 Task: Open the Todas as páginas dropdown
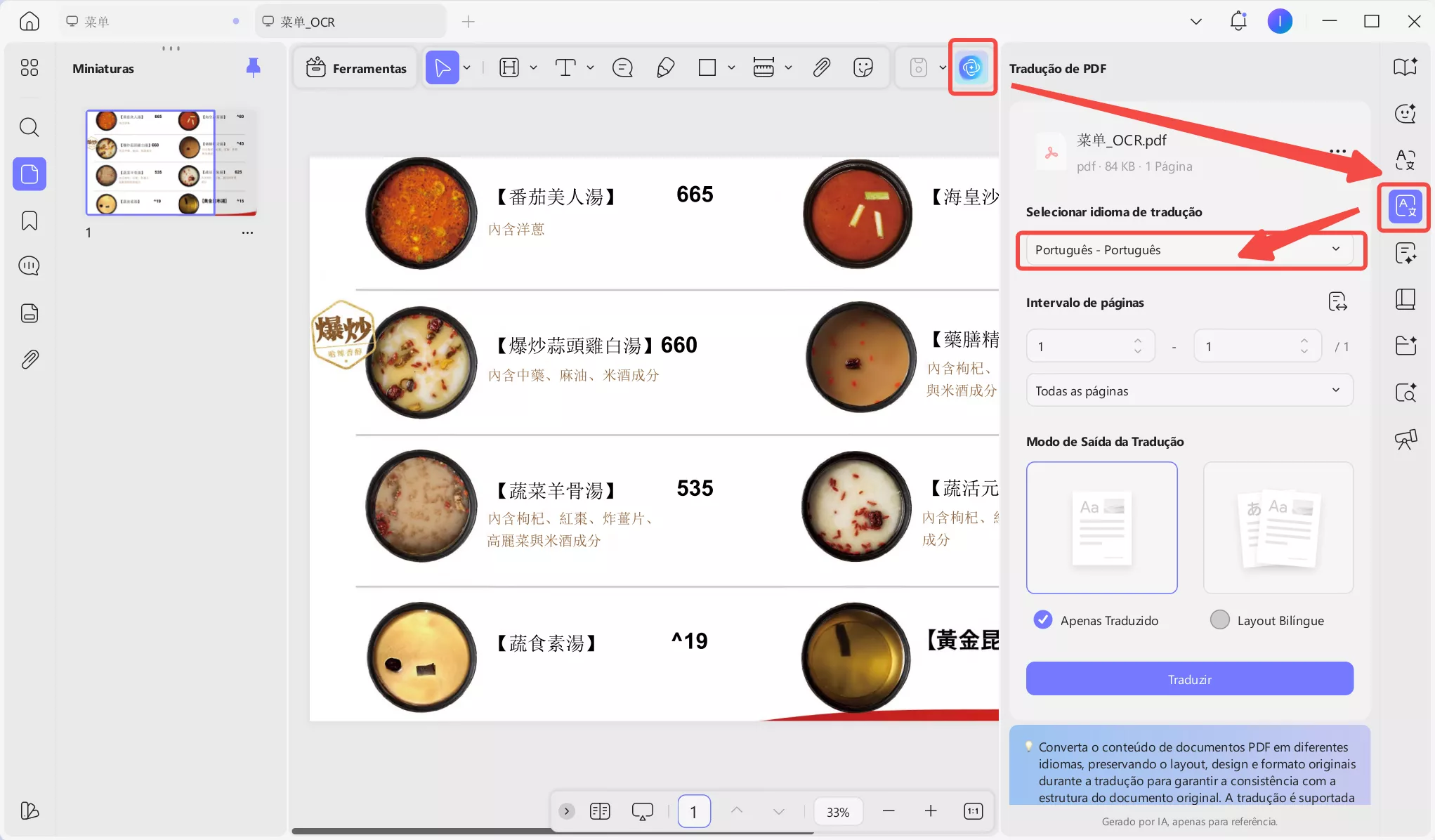(1189, 391)
